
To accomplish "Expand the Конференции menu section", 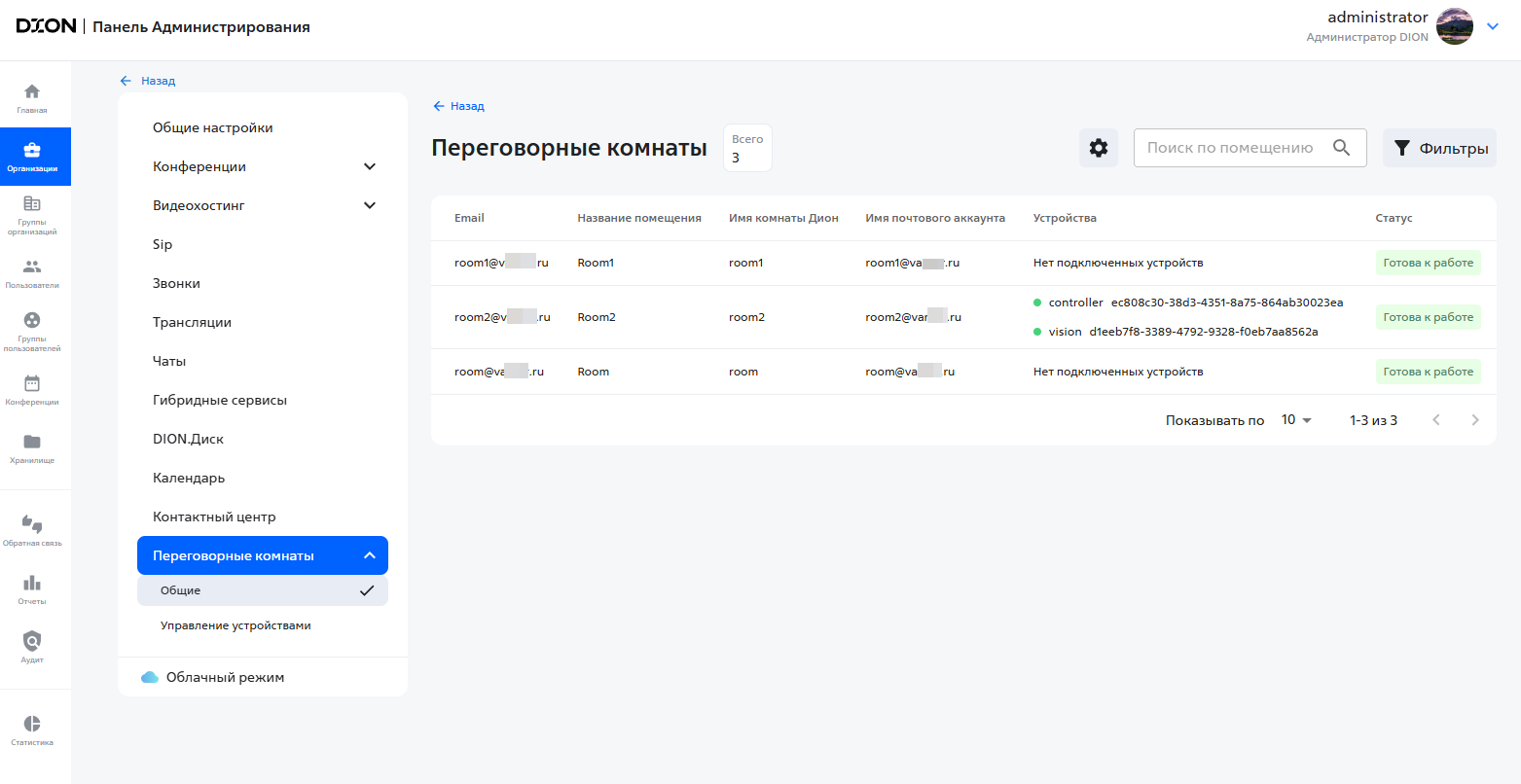I will (x=369, y=166).
